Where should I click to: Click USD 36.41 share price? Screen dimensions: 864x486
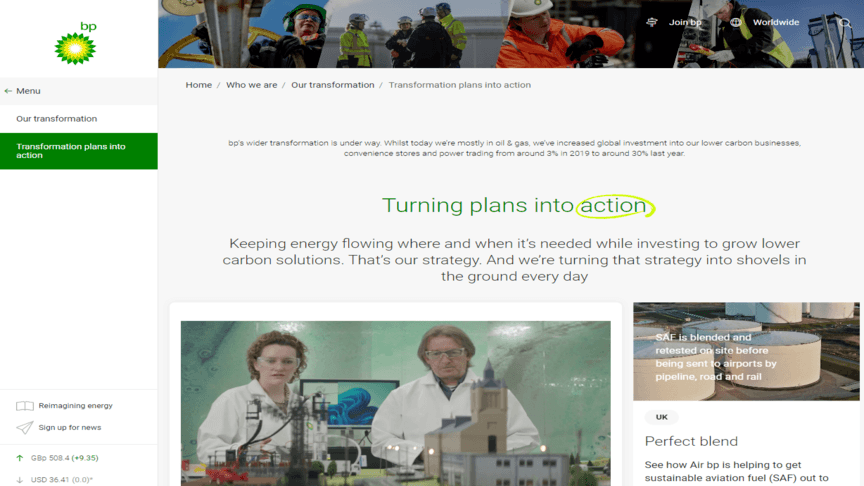(x=62, y=480)
